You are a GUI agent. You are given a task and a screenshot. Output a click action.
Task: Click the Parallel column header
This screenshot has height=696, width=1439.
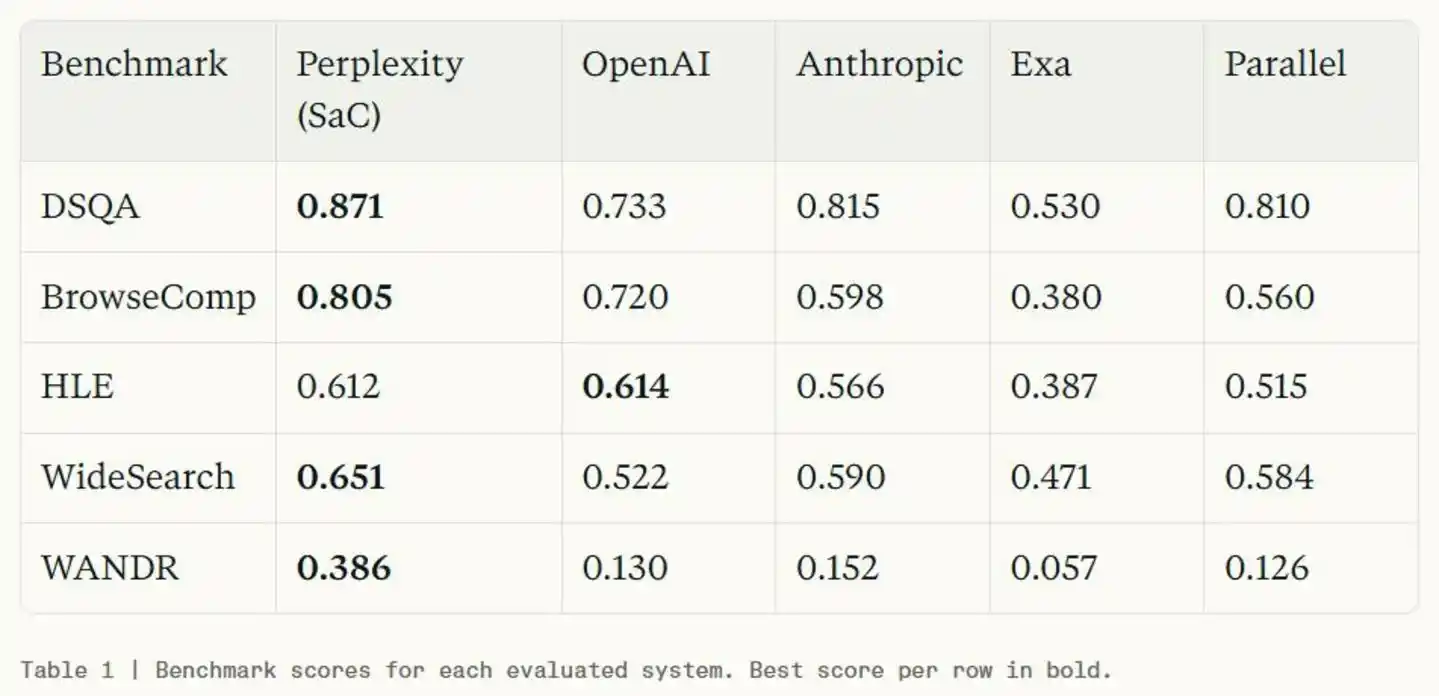(x=1285, y=64)
